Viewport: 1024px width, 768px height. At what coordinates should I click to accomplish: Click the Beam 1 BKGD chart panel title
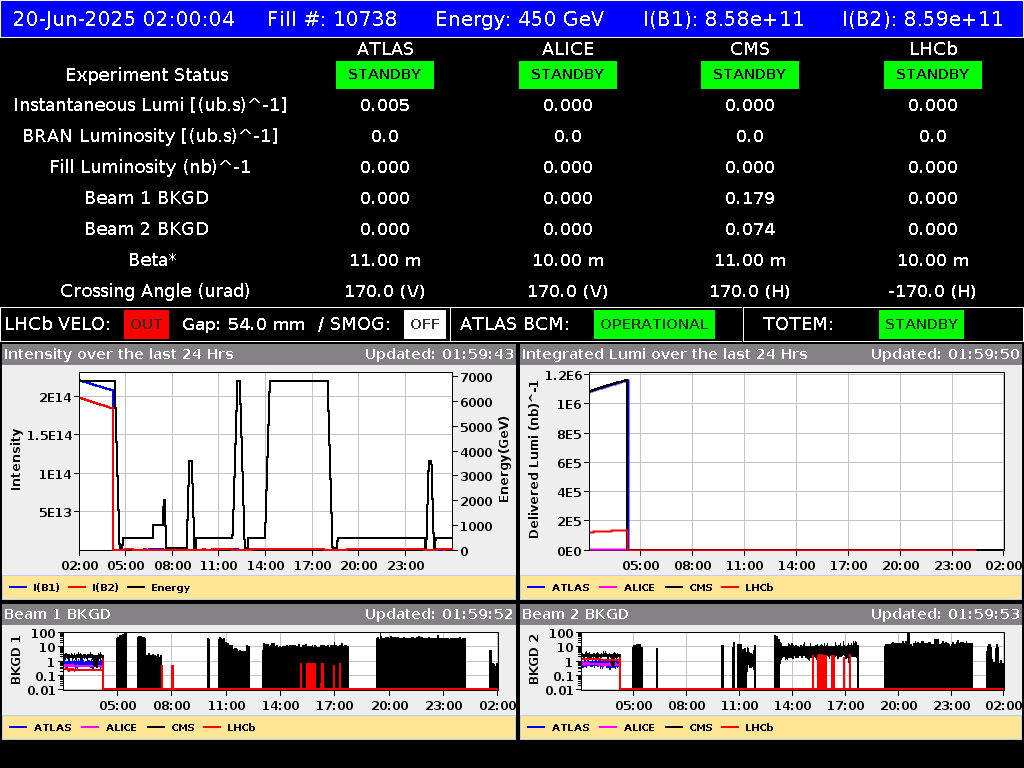pos(57,615)
